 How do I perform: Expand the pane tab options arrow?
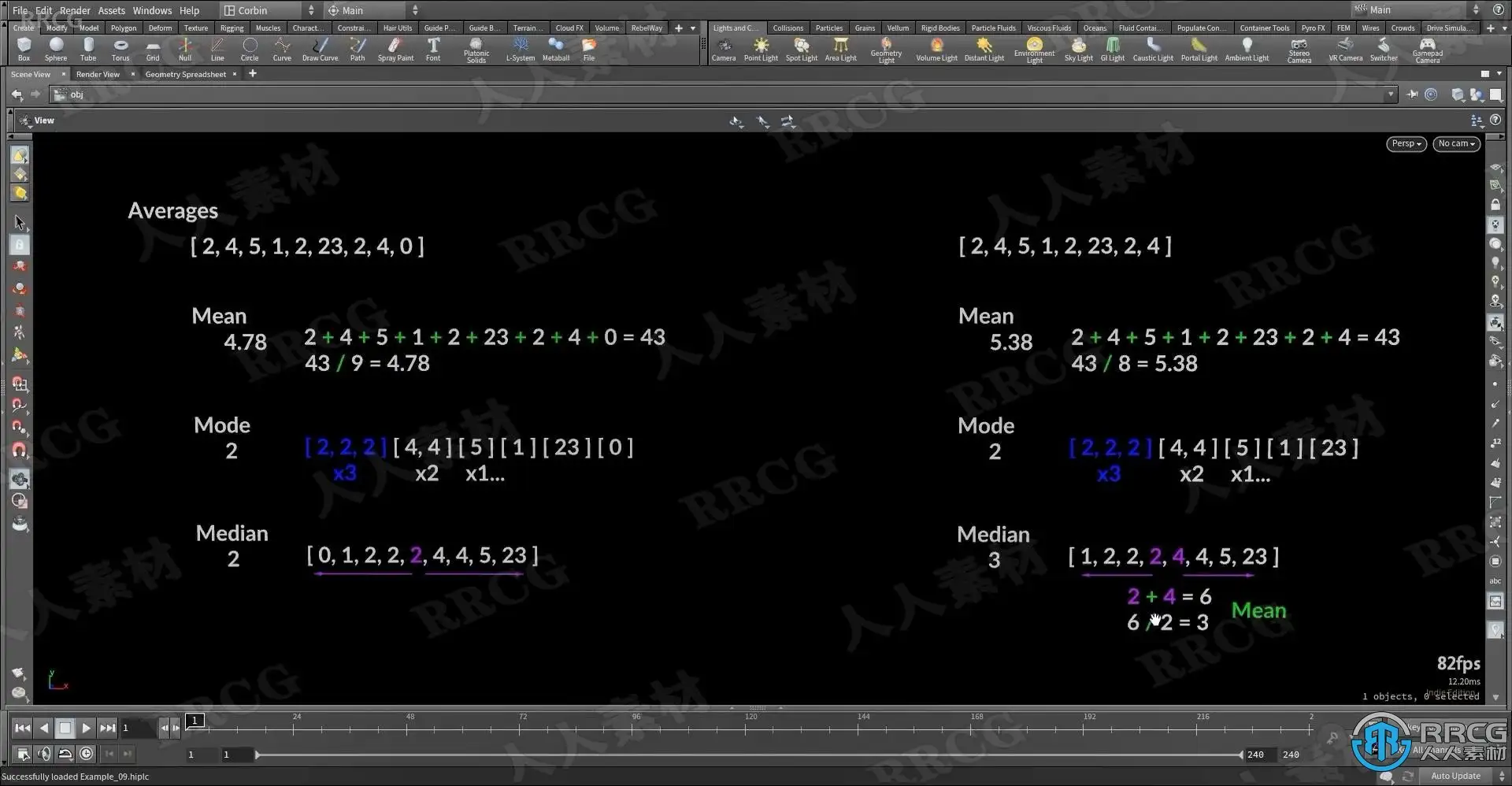point(1499,74)
